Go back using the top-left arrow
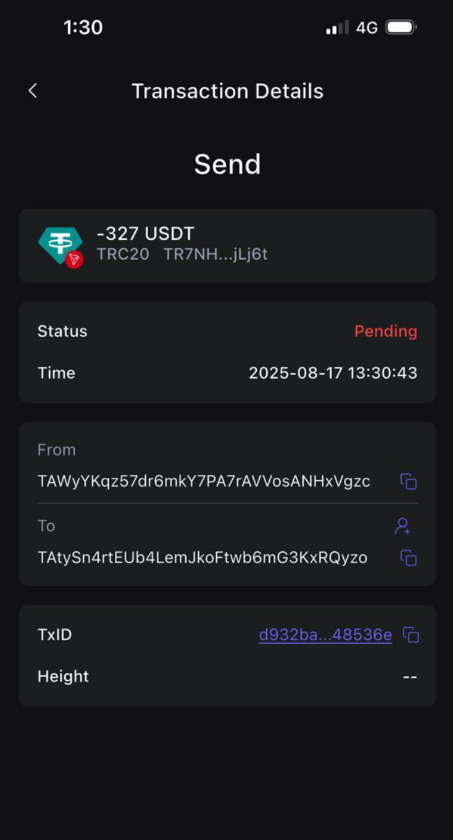The height and width of the screenshot is (840, 453). (x=33, y=91)
